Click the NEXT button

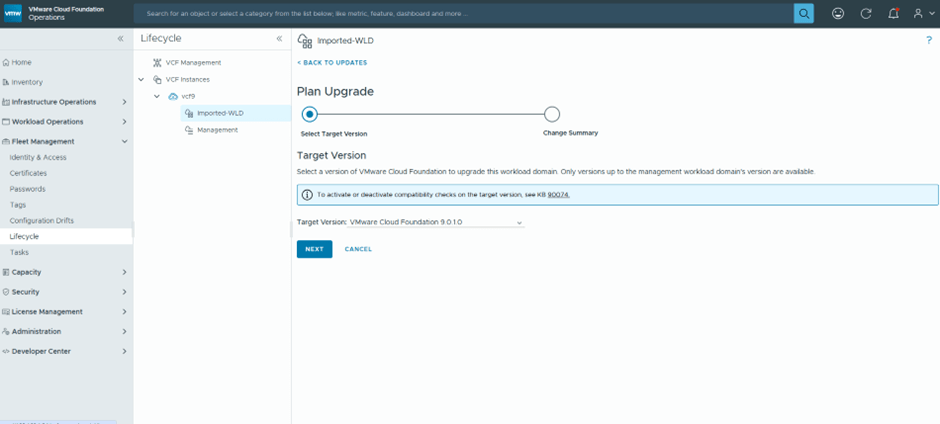[314, 249]
